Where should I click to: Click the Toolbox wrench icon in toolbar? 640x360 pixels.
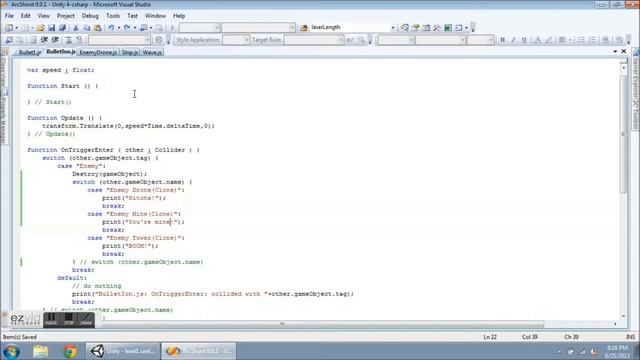437,28
